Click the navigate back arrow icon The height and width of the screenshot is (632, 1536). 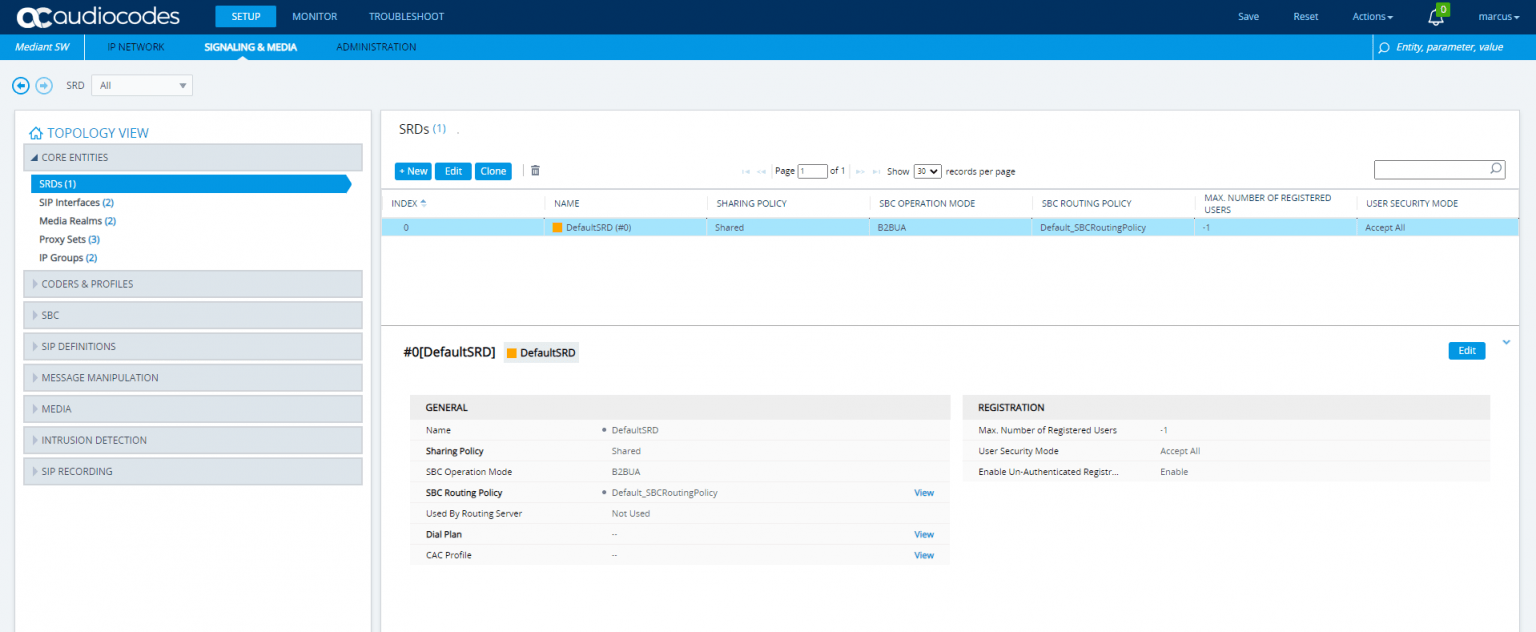point(20,86)
